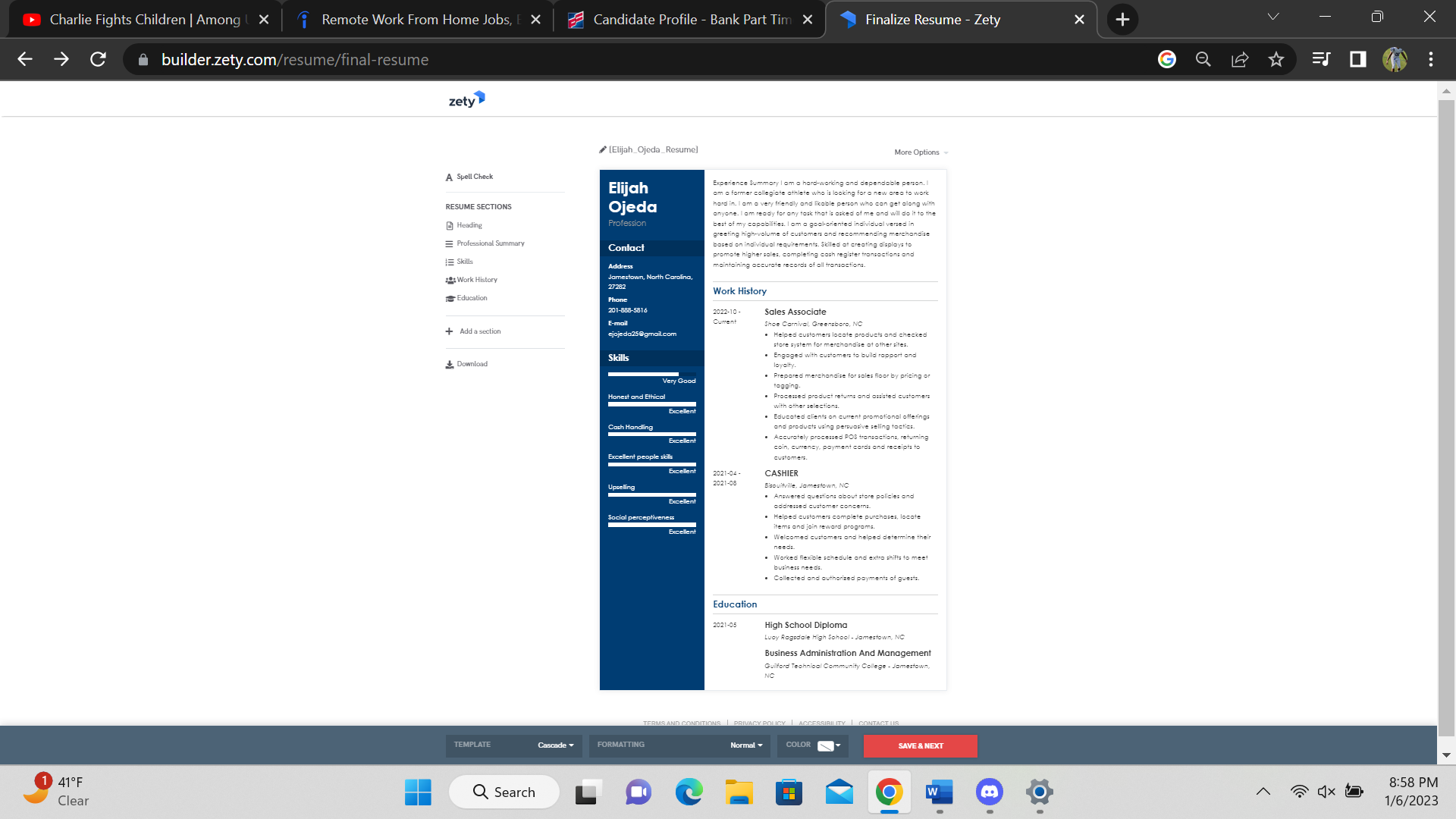The width and height of the screenshot is (1456, 819).
Task: Click the browser back arrow
Action: 25,59
